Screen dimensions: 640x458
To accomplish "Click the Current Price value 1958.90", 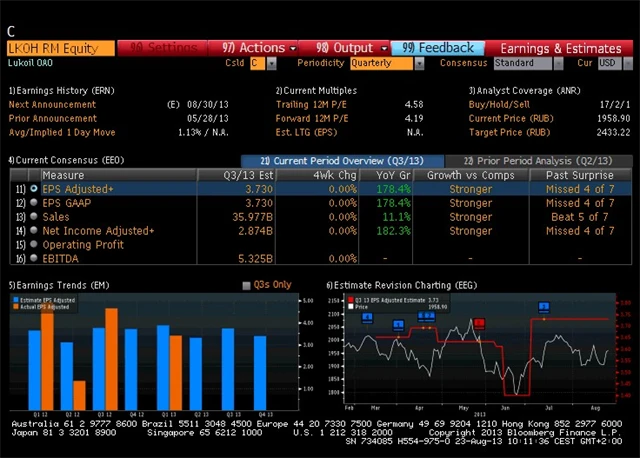I will coord(613,118).
